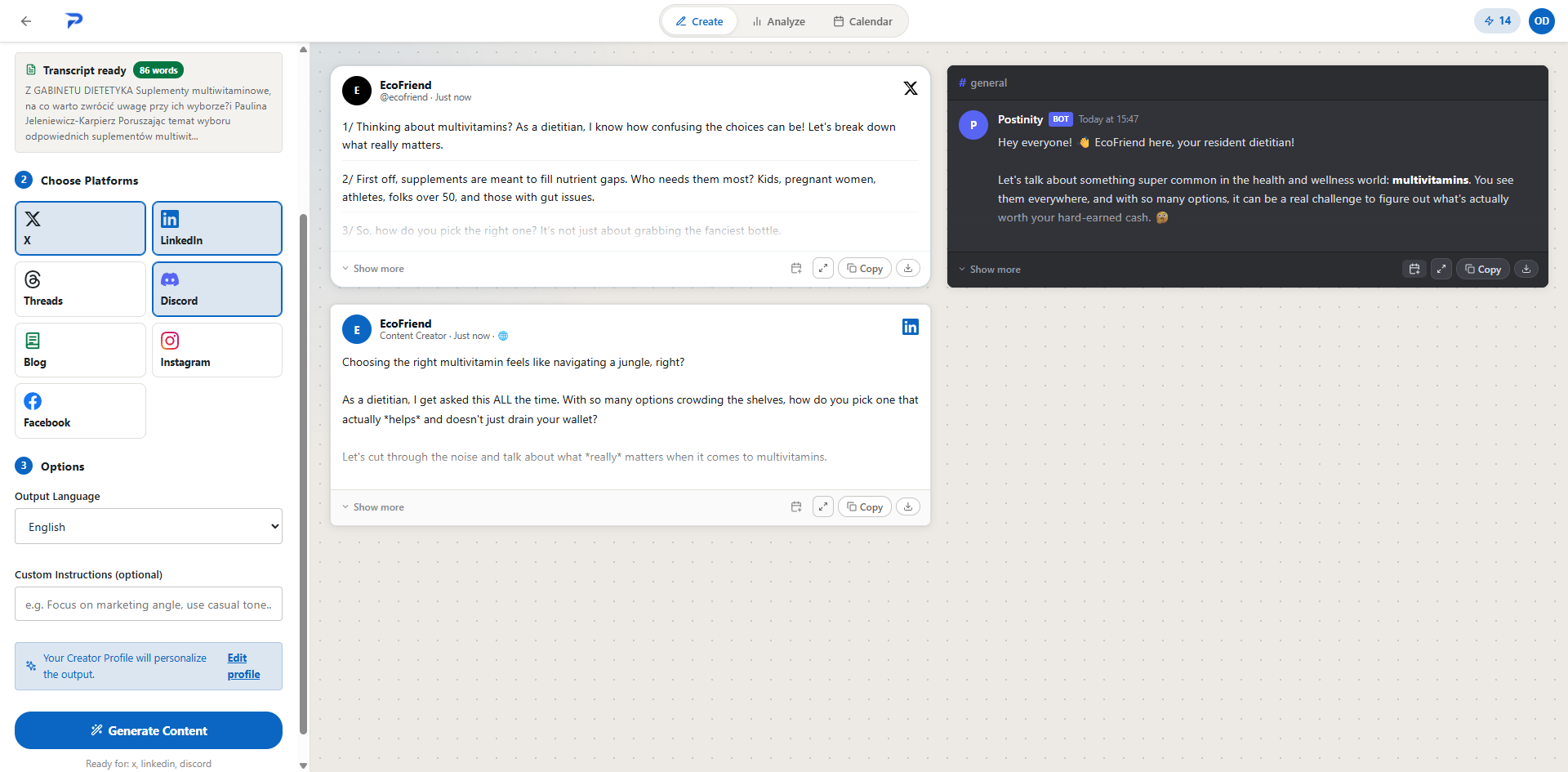The image size is (1568, 772).
Task: Expand Show more on the Discord post
Action: click(990, 270)
